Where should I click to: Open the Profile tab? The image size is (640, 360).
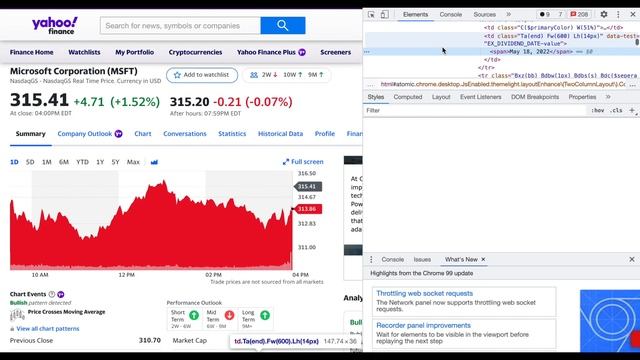coord(324,134)
